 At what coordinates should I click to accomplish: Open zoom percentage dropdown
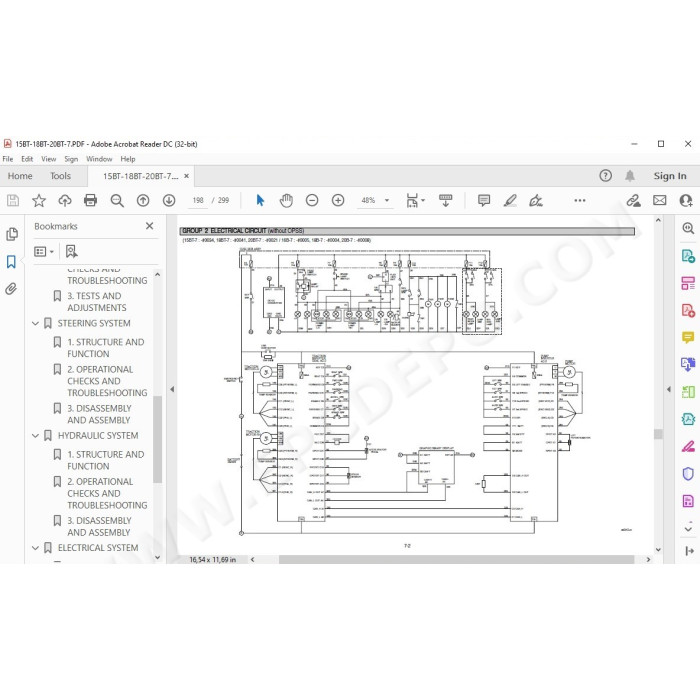(x=387, y=200)
